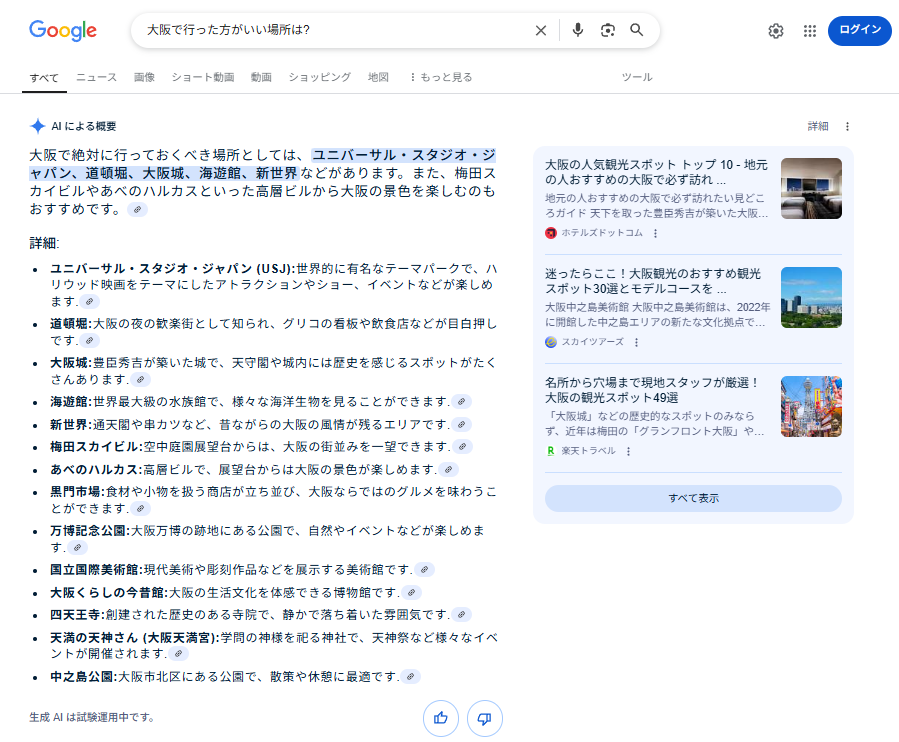Click 詳細 link in AI overview header
Viewport: 899px width, 742px height.
pos(818,126)
